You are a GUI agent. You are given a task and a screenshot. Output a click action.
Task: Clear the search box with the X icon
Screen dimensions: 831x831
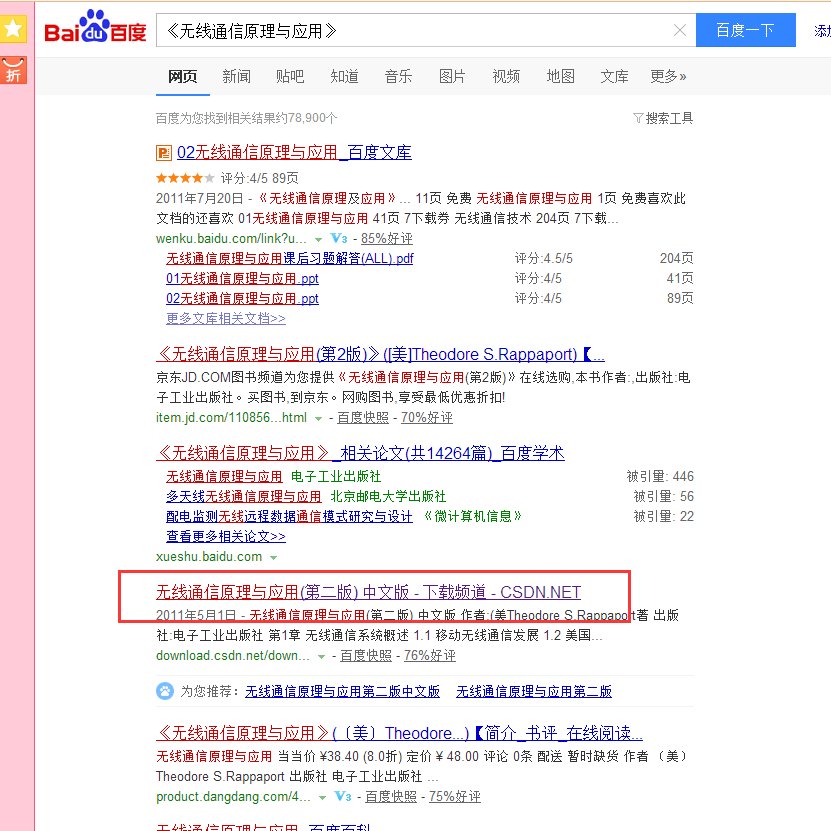681,31
